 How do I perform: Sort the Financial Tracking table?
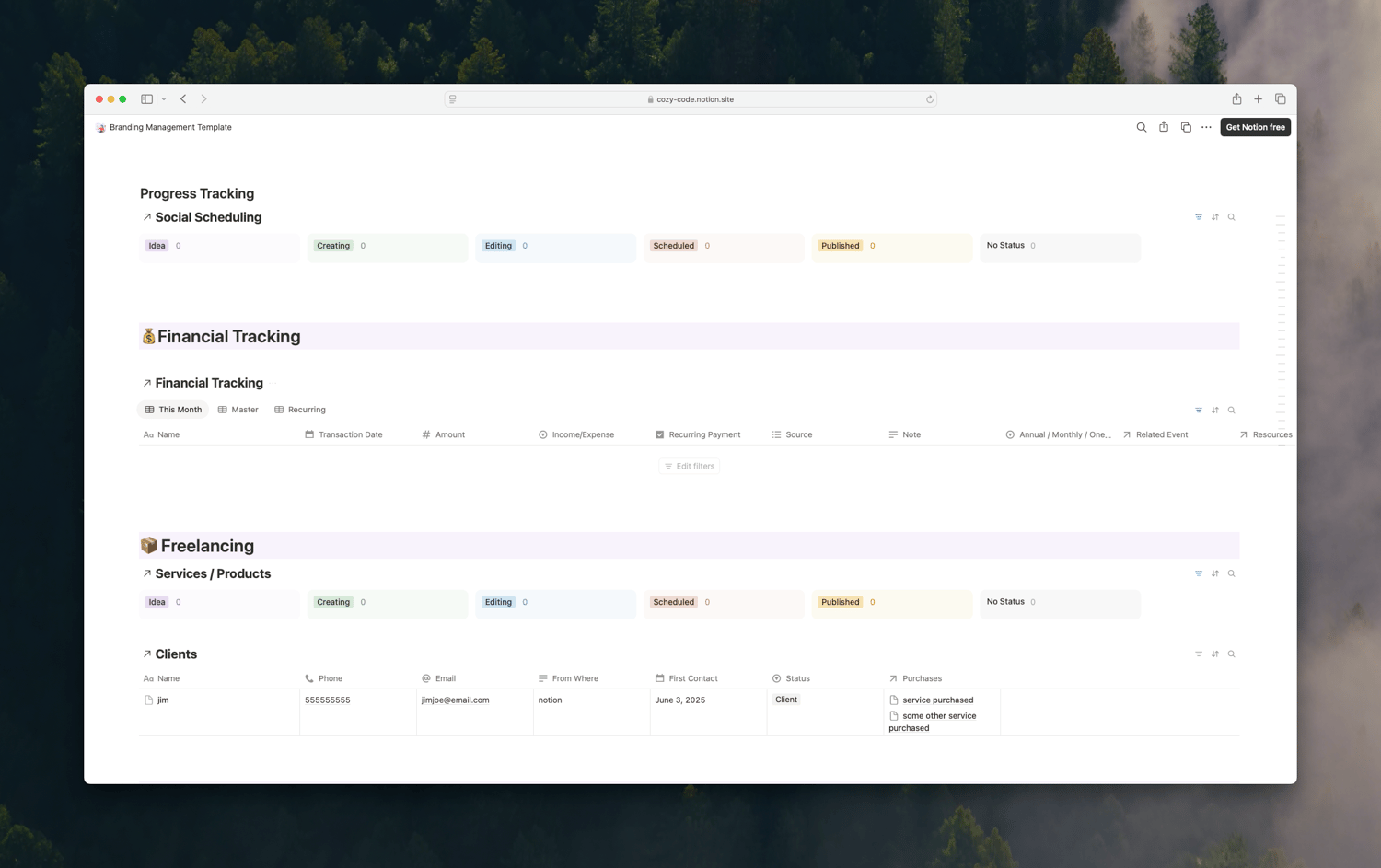click(x=1215, y=411)
